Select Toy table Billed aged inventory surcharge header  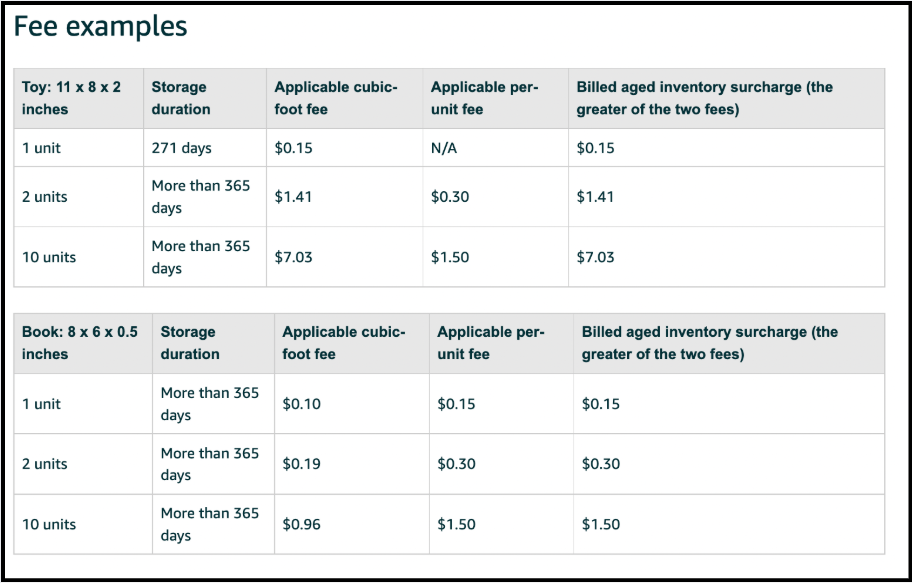point(704,98)
